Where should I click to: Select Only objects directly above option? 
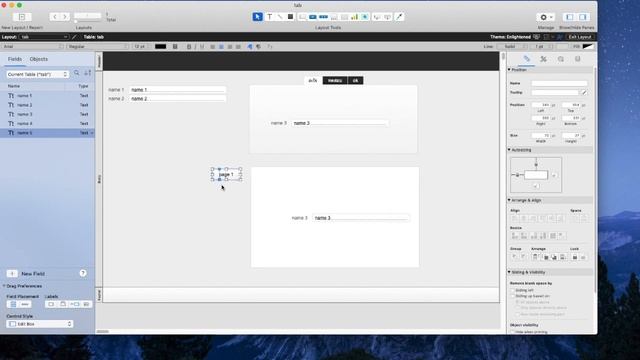point(517,308)
